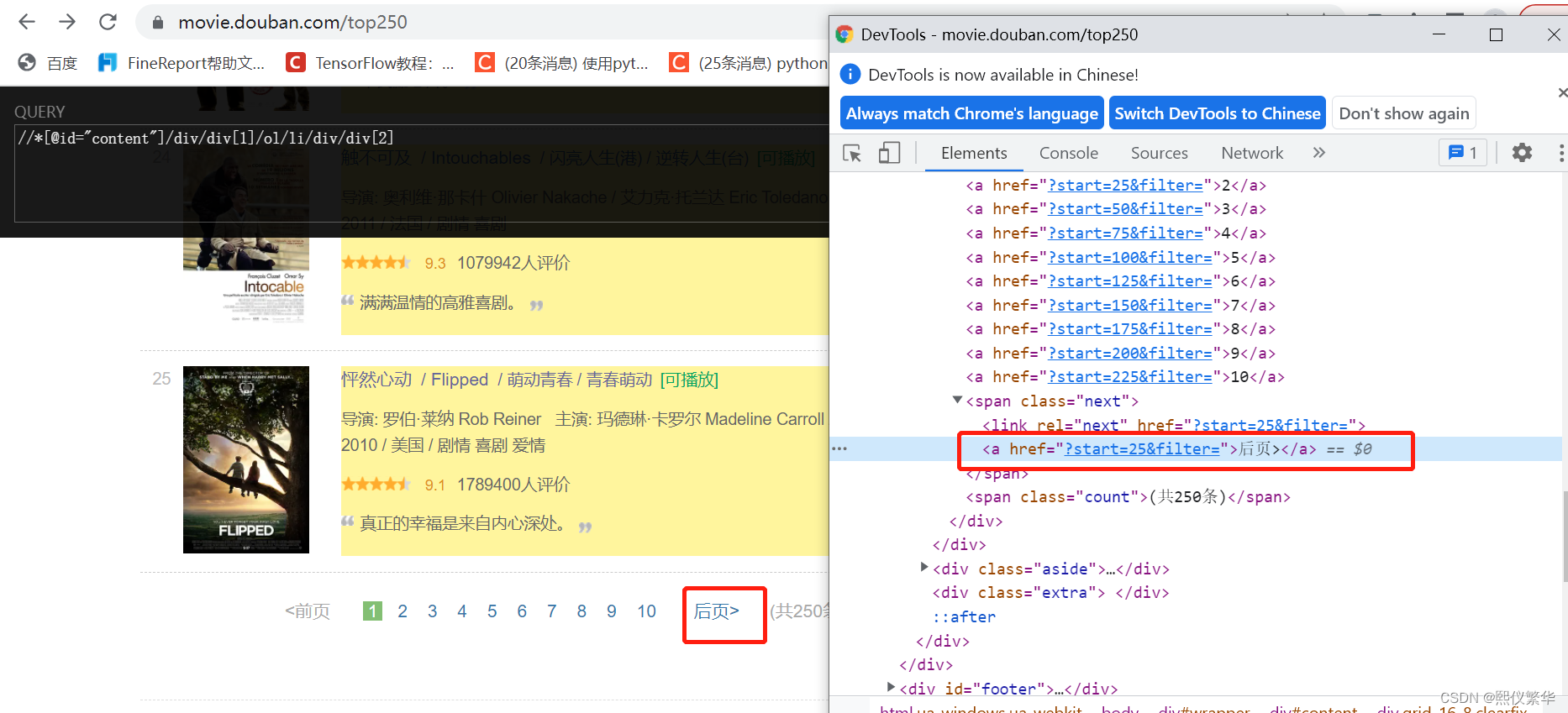The height and width of the screenshot is (713, 1568).
Task: Click the browser forward arrow
Action: pyautogui.click(x=67, y=22)
